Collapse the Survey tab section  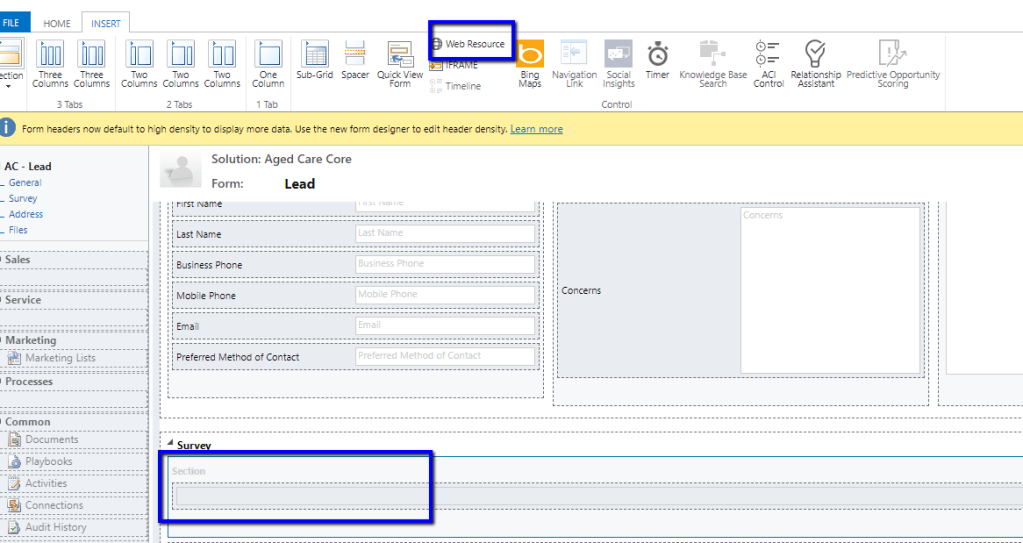click(169, 445)
